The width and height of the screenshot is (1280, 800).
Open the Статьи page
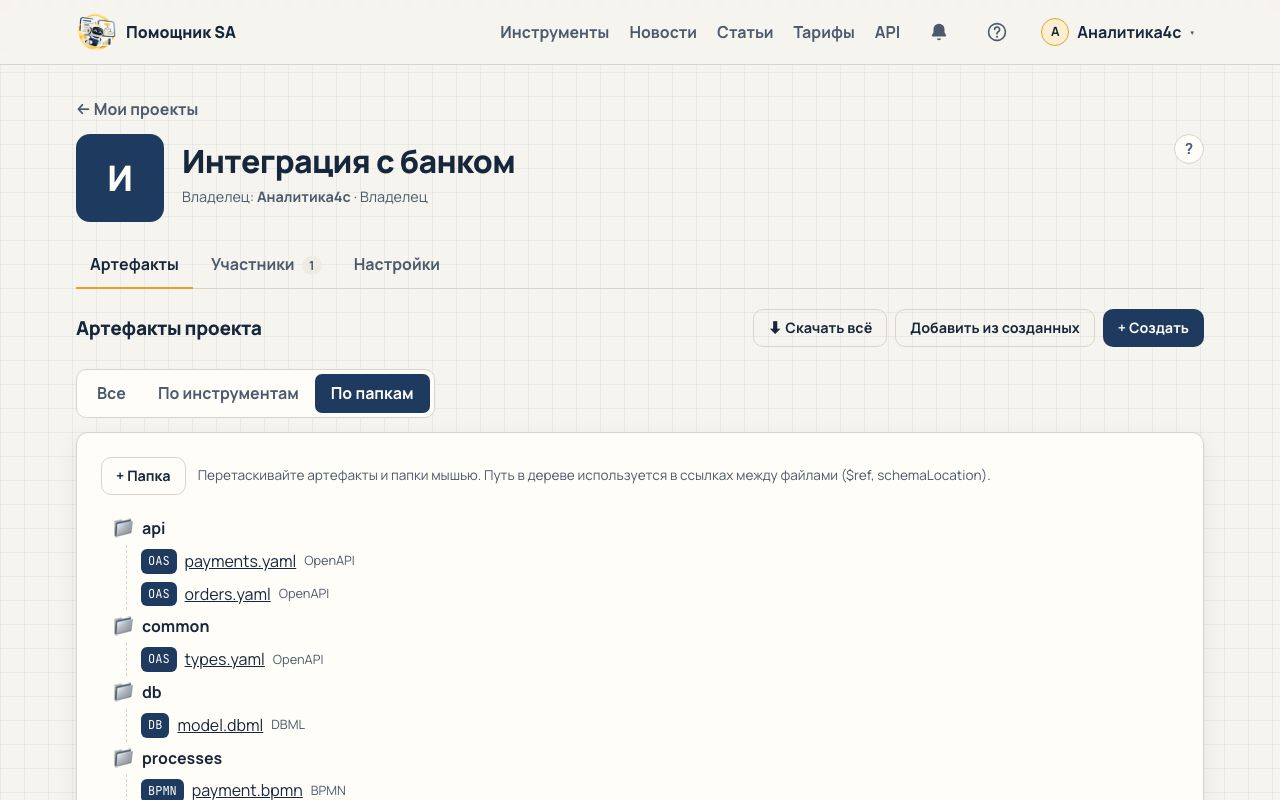745,32
